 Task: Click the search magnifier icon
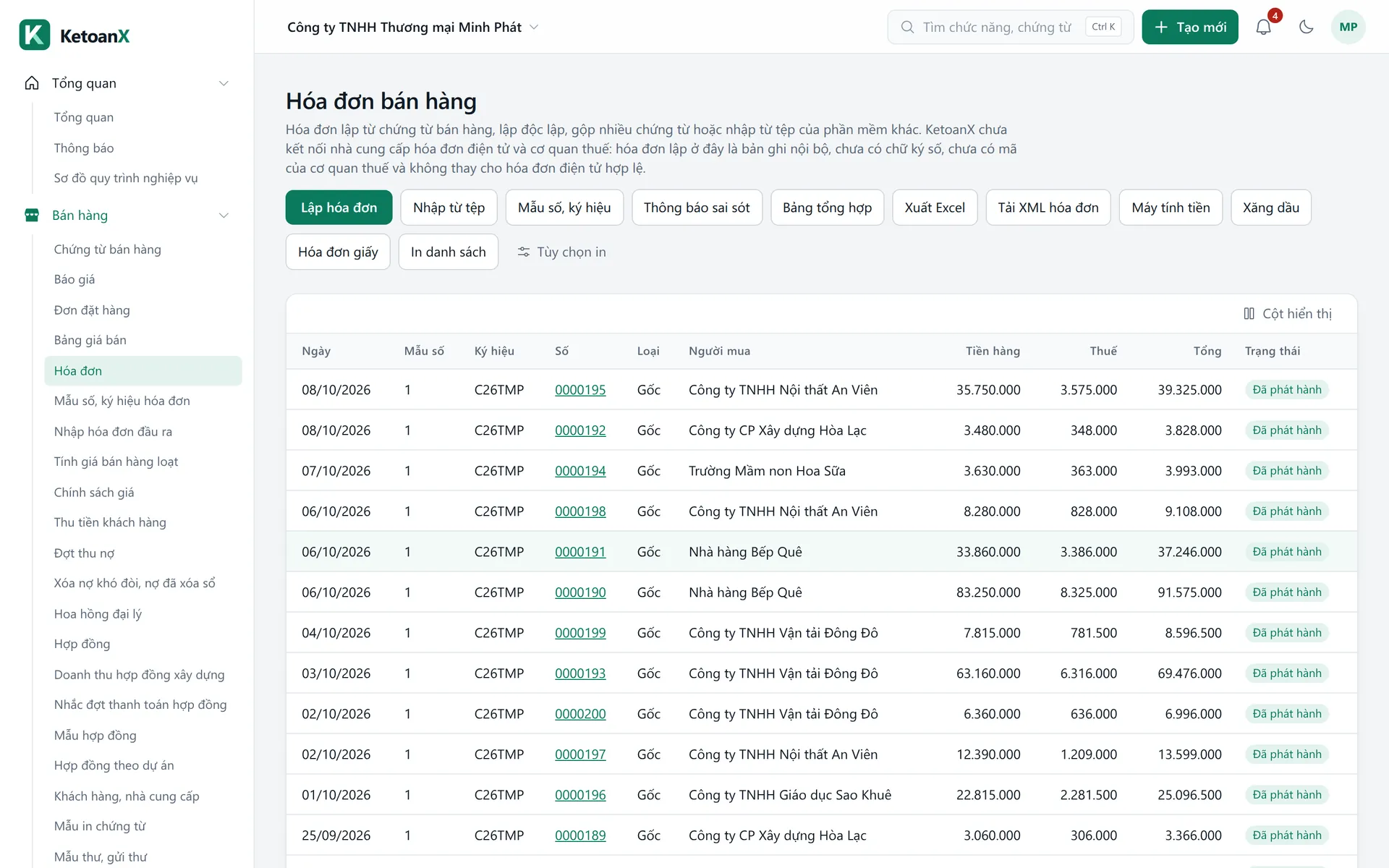coord(907,27)
